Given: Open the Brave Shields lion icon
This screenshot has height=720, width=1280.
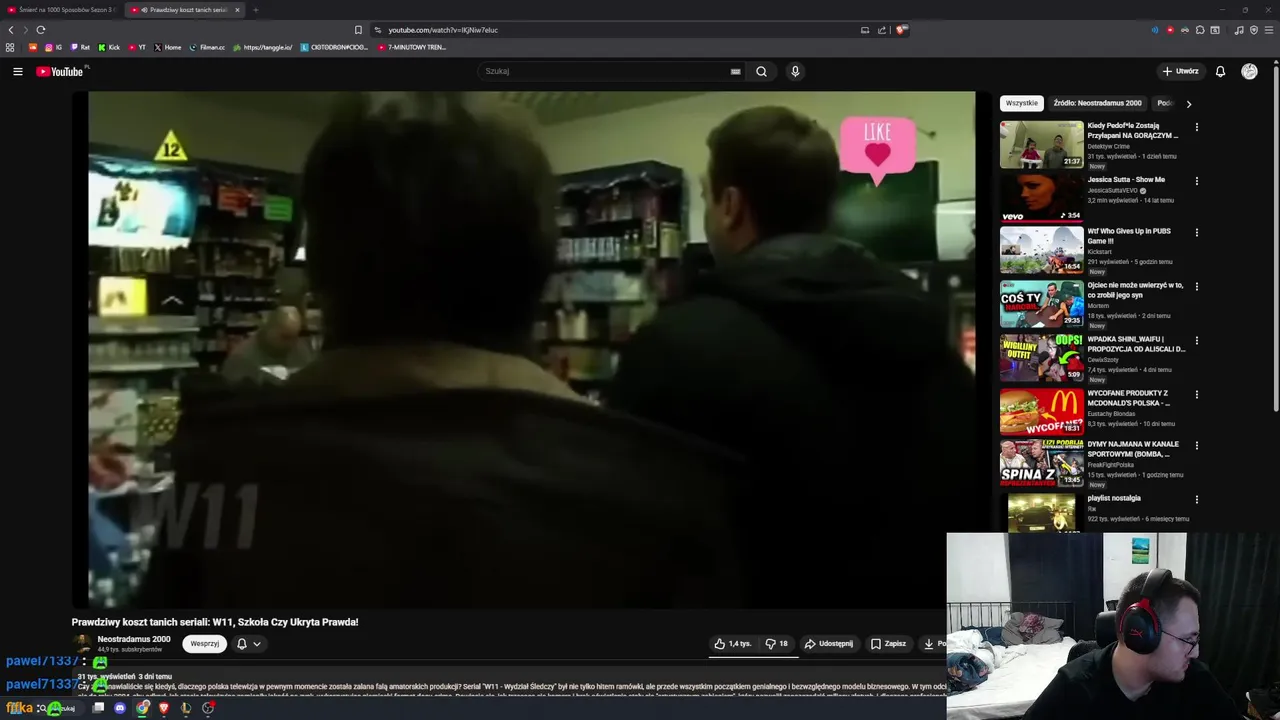Looking at the screenshot, I should point(900,30).
